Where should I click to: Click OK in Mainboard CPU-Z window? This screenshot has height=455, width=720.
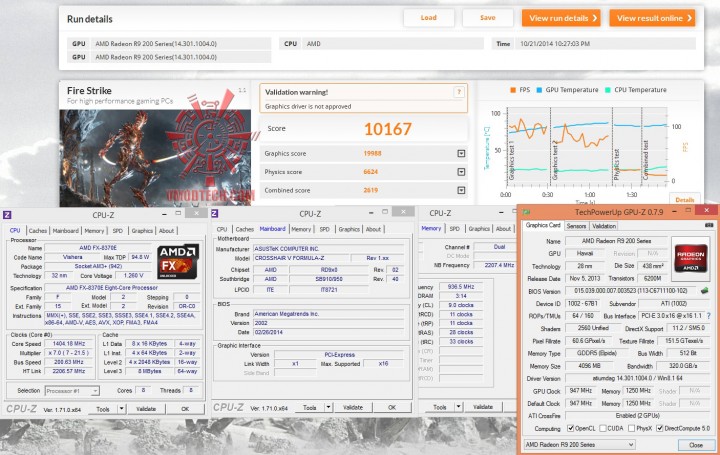click(x=392, y=407)
